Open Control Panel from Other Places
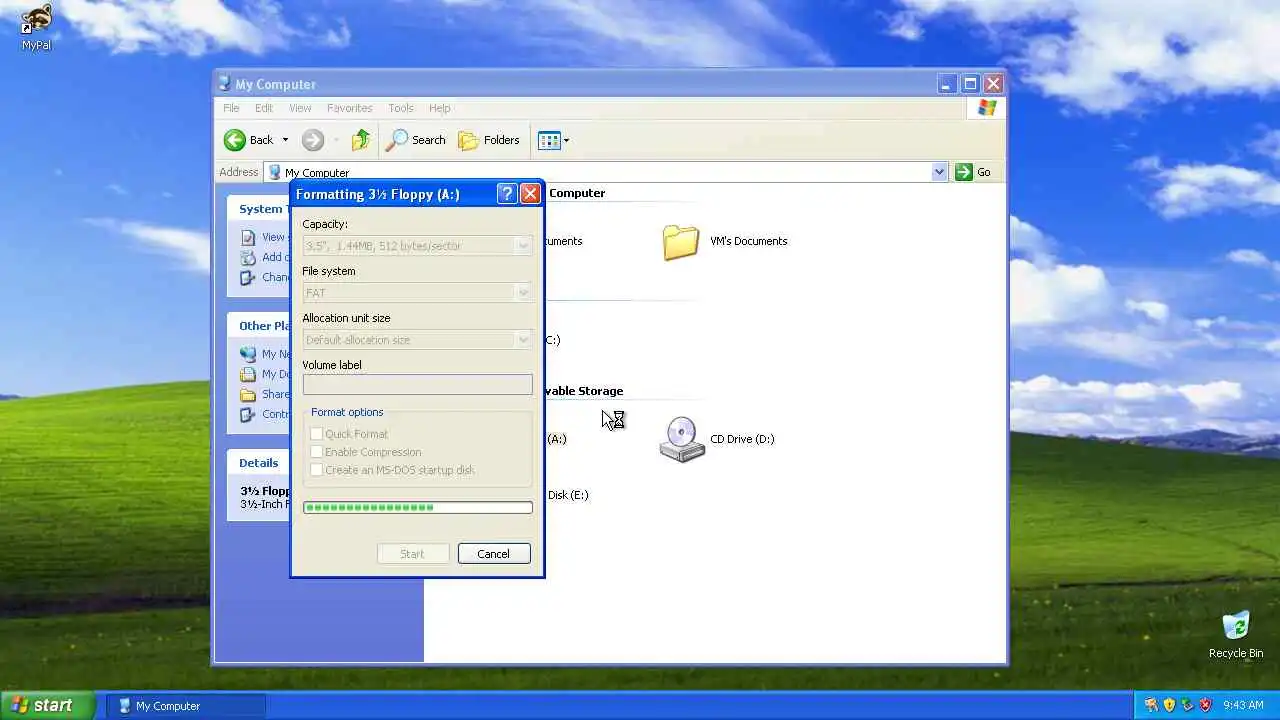The width and height of the screenshot is (1280, 720). [265, 414]
